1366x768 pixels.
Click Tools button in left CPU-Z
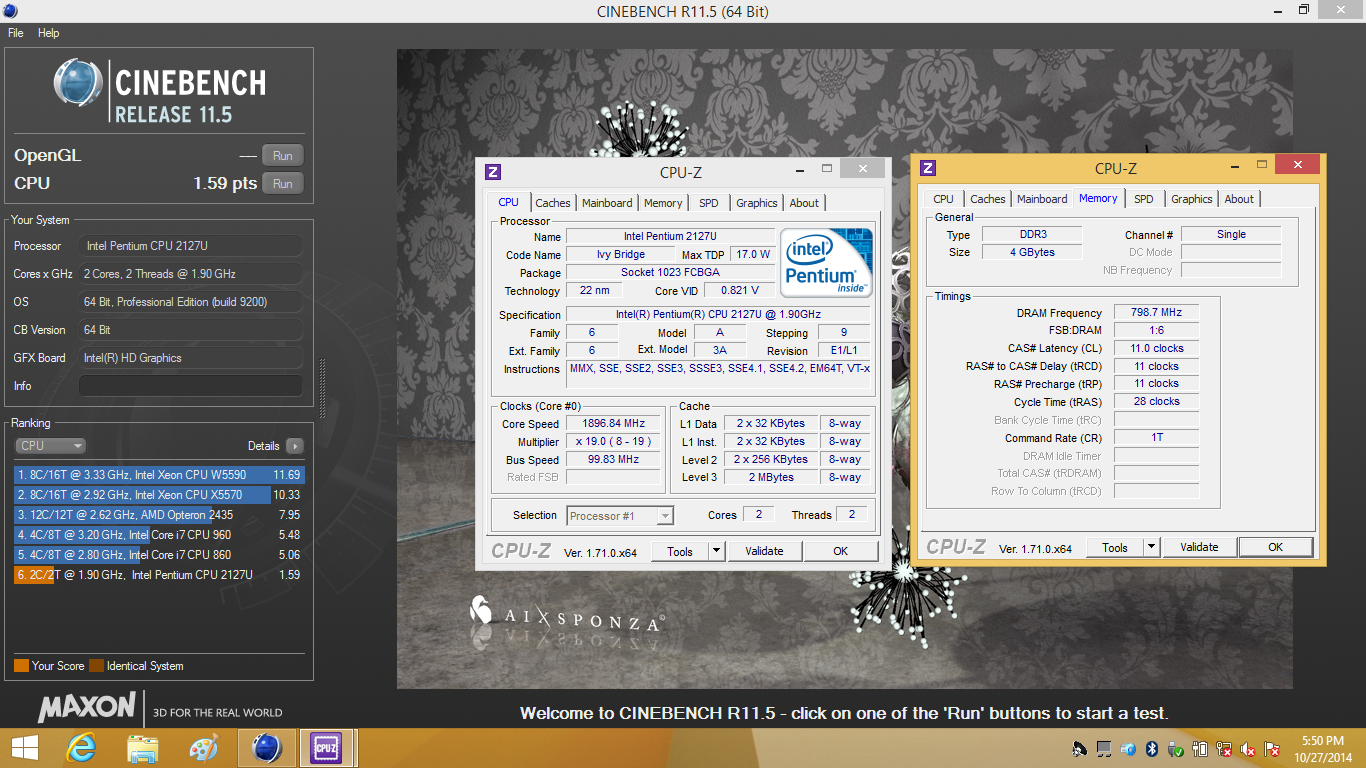[x=680, y=551]
